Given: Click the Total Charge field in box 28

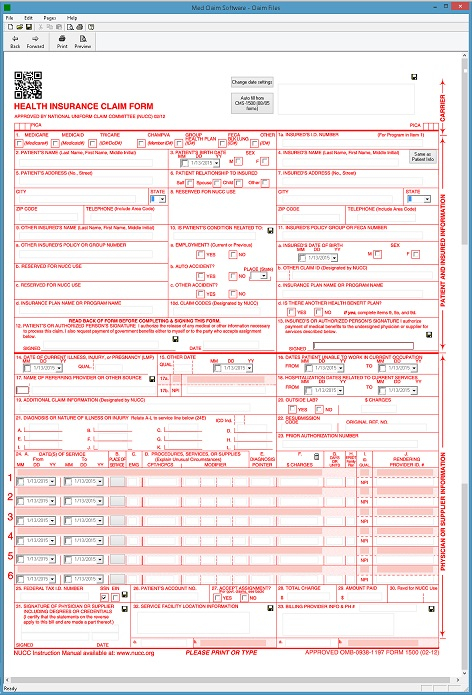Looking at the screenshot, I should coord(307,597).
